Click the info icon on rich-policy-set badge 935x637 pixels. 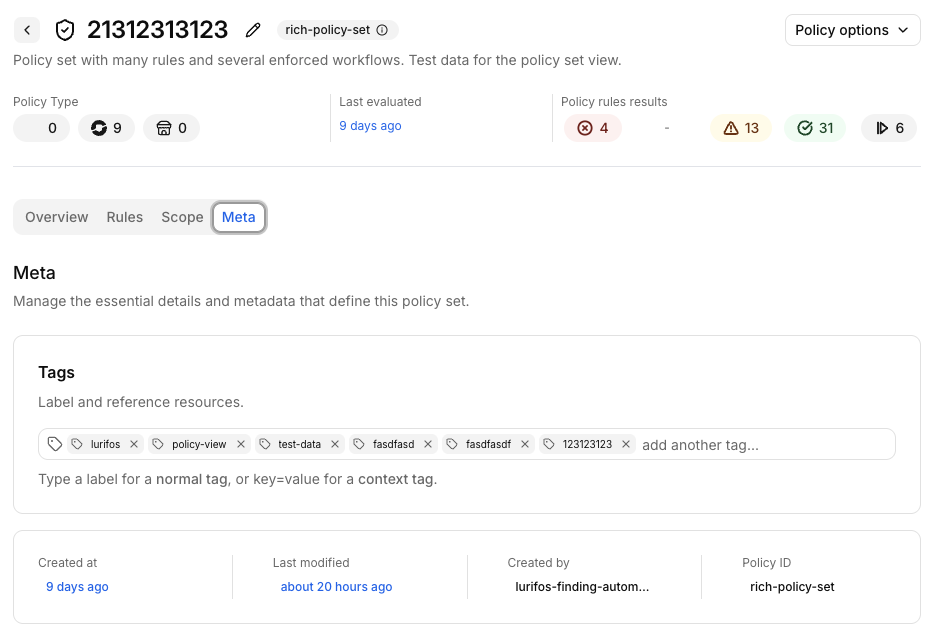pos(382,30)
